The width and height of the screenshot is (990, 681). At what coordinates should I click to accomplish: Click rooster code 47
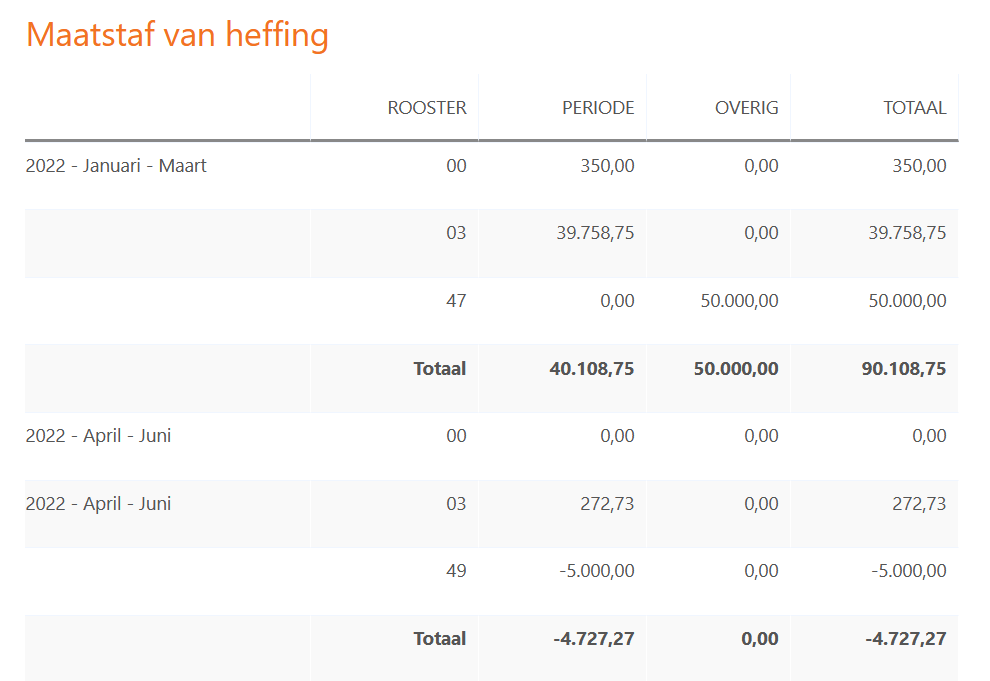tap(456, 300)
